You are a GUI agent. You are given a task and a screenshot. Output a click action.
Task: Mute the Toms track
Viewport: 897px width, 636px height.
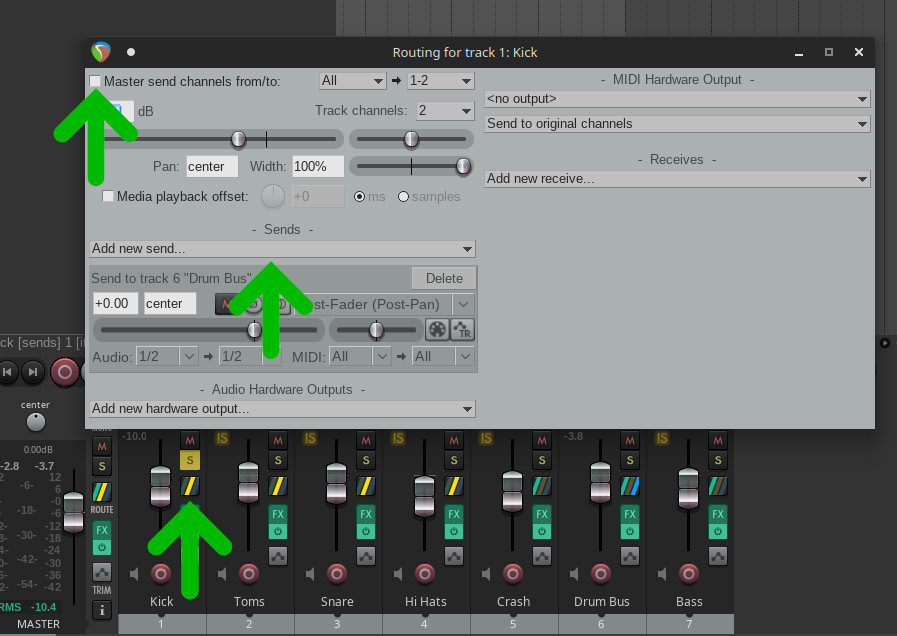point(278,440)
